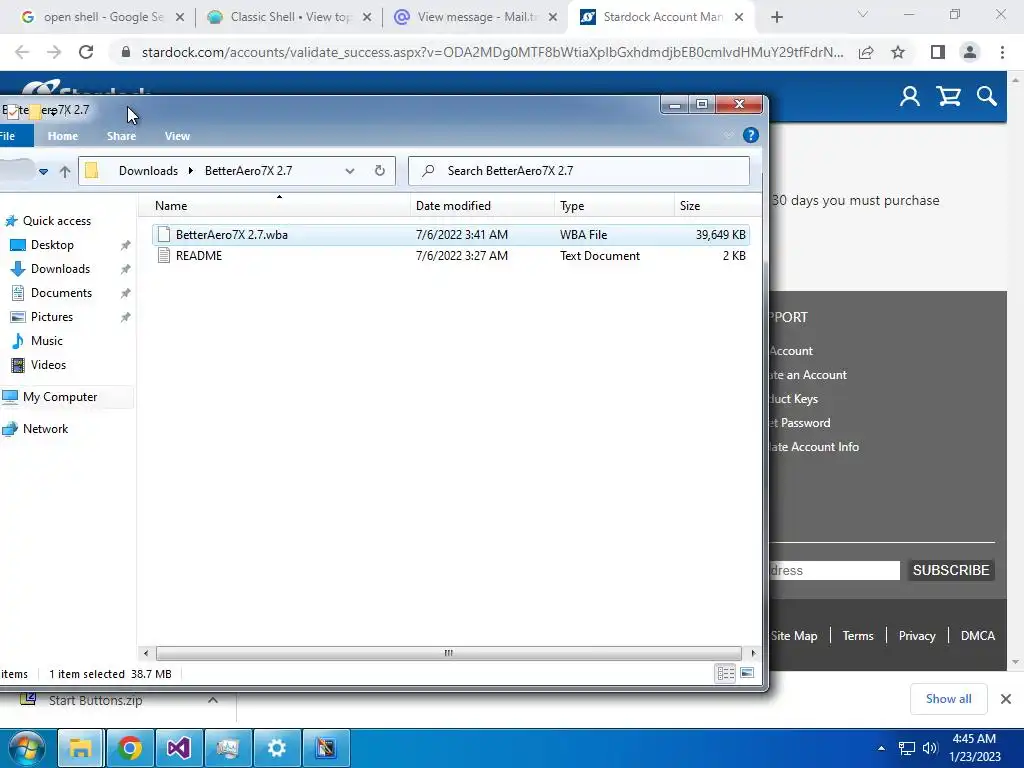The width and height of the screenshot is (1024, 768).
Task: Click scroll right arrow in file list
Action: 753,653
